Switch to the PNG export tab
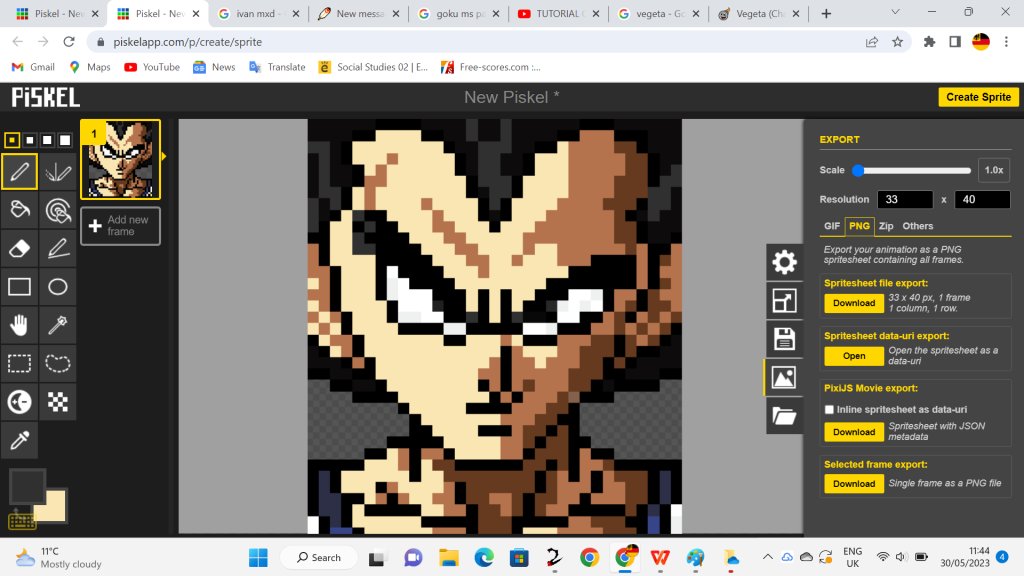Image resolution: width=1024 pixels, height=576 pixels. click(859, 226)
